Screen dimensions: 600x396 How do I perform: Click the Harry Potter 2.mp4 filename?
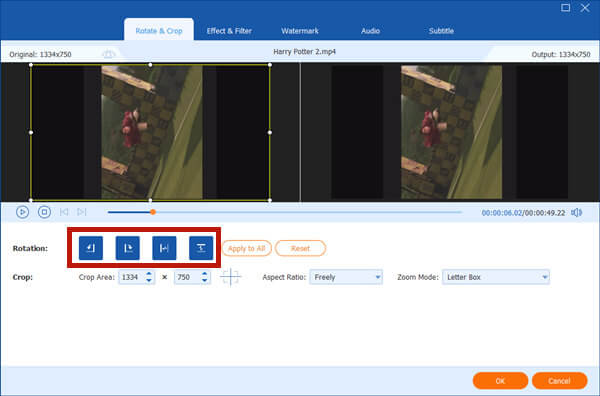tap(305, 52)
